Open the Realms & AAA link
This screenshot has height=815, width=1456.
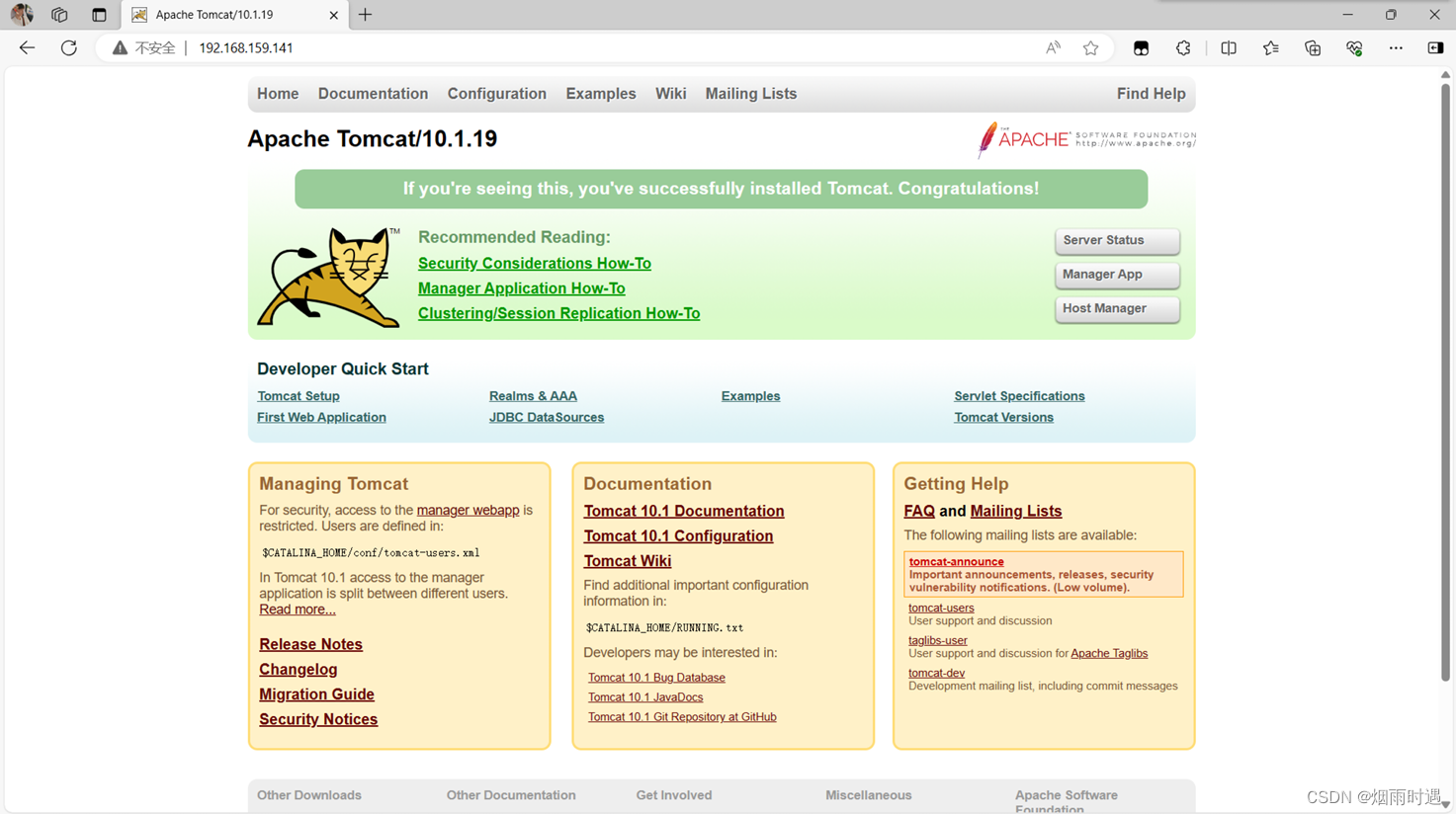pyautogui.click(x=533, y=396)
